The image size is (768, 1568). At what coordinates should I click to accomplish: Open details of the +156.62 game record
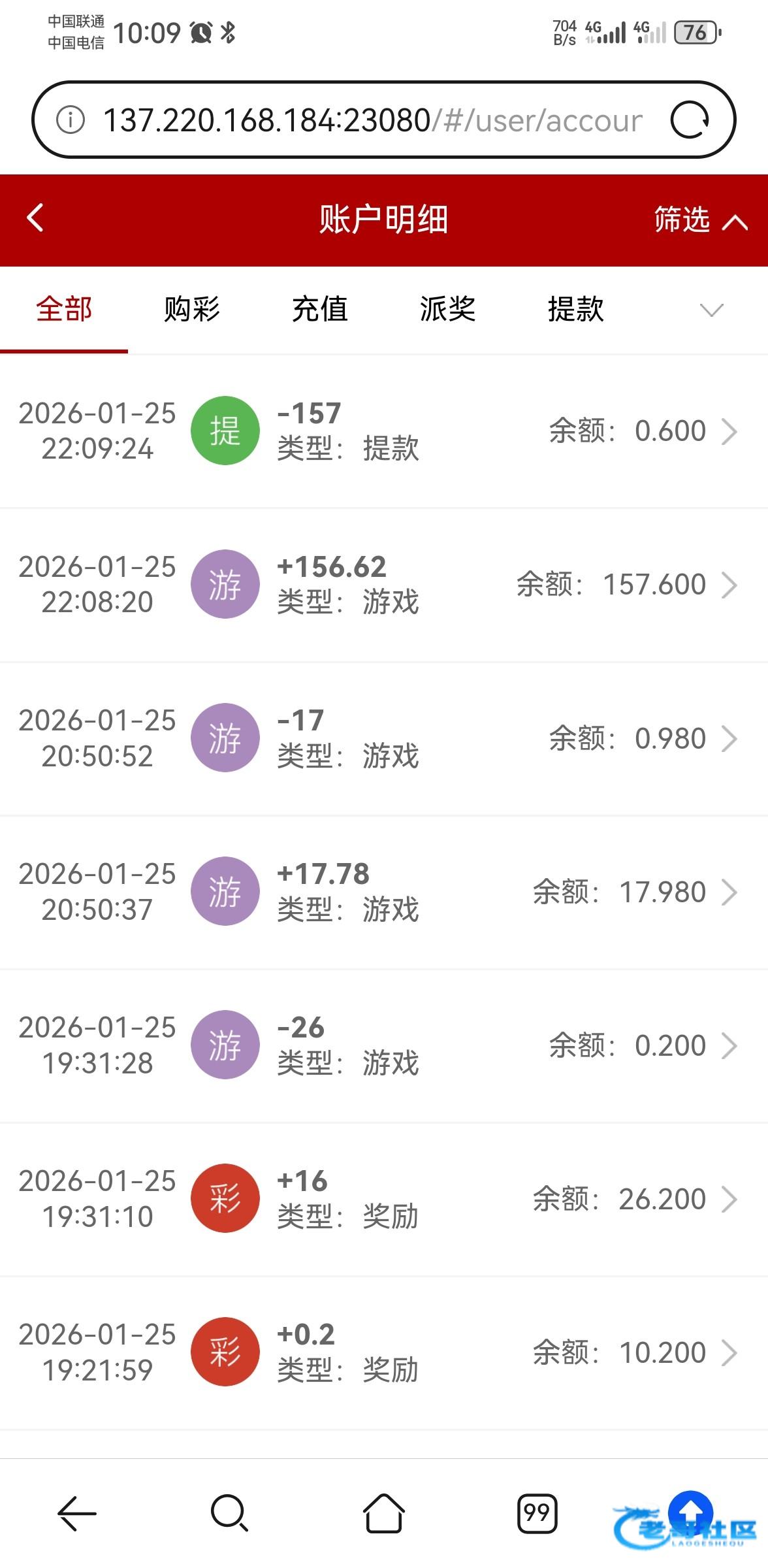pyautogui.click(x=729, y=585)
